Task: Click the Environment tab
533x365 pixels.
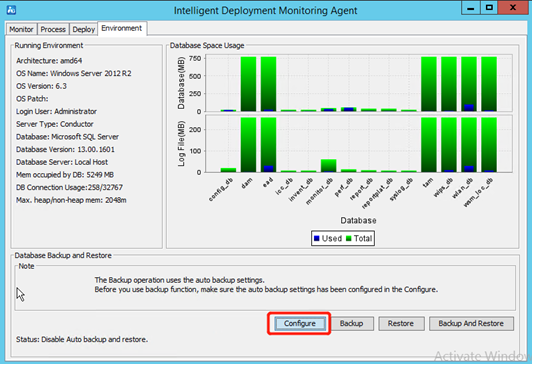Action: coord(122,28)
